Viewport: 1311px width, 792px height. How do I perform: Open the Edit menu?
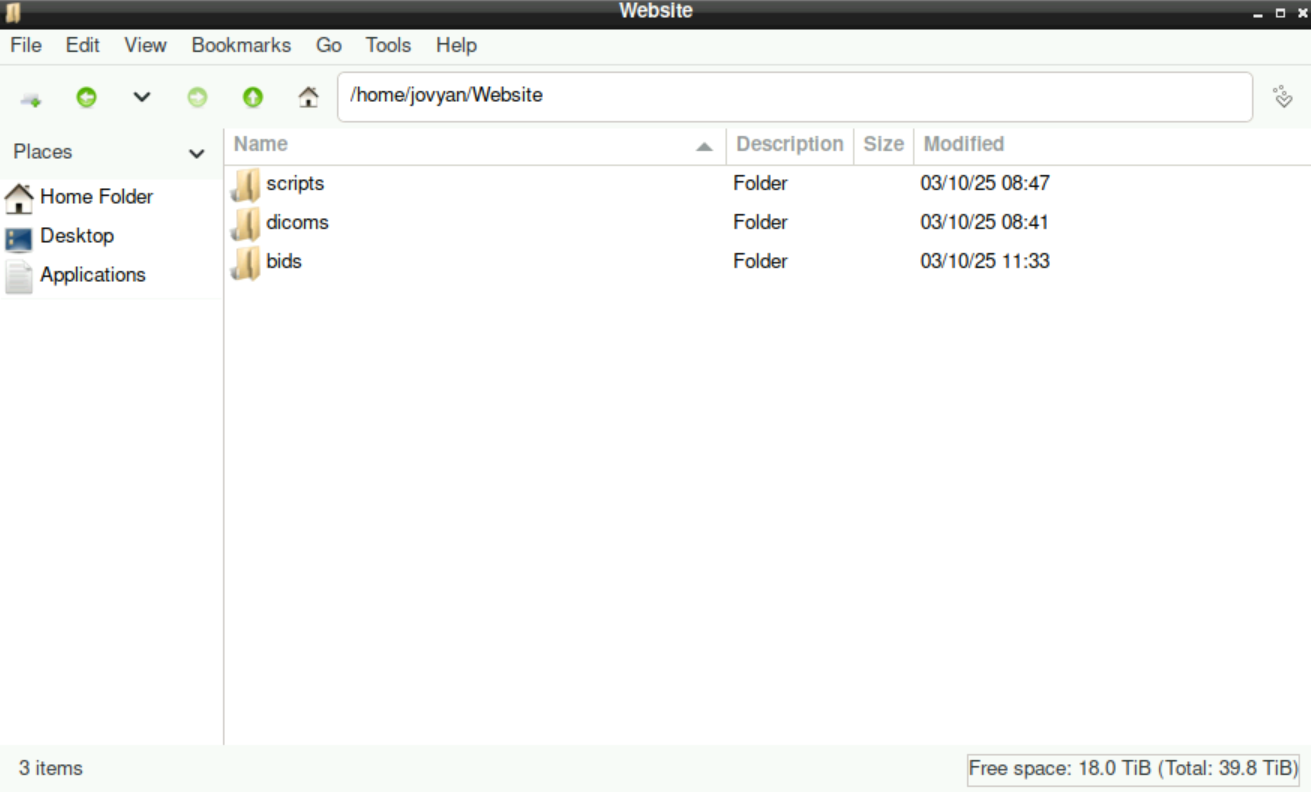click(x=83, y=45)
